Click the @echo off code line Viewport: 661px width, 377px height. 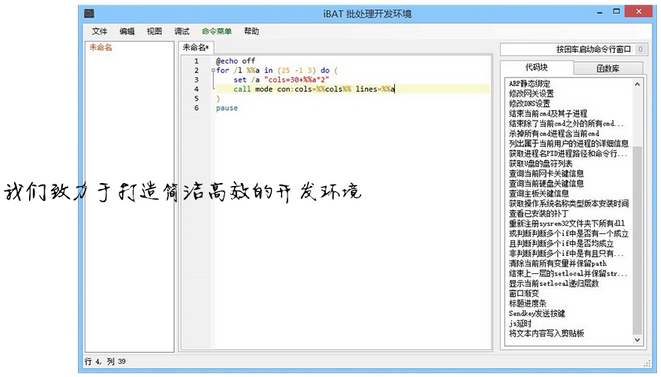coord(235,61)
